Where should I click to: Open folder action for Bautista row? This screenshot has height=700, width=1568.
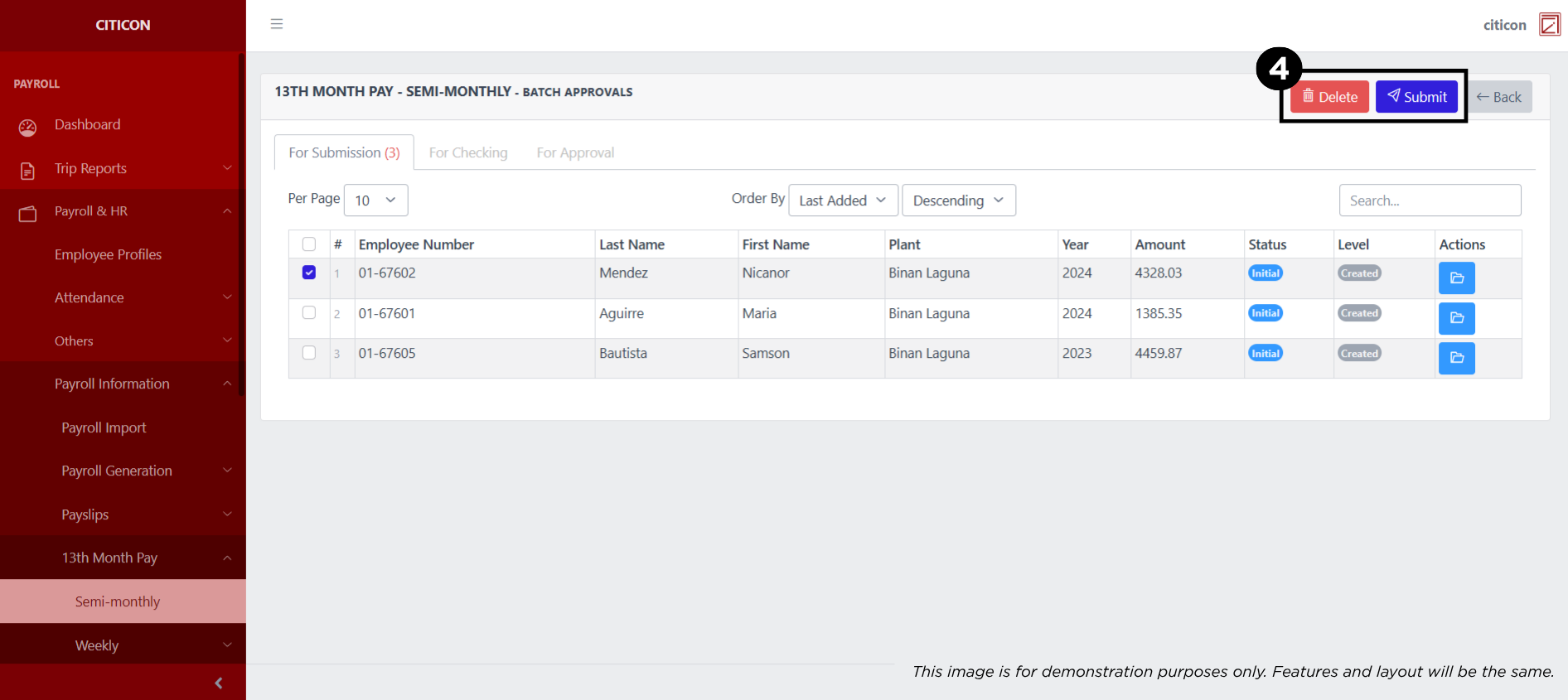[x=1456, y=358]
